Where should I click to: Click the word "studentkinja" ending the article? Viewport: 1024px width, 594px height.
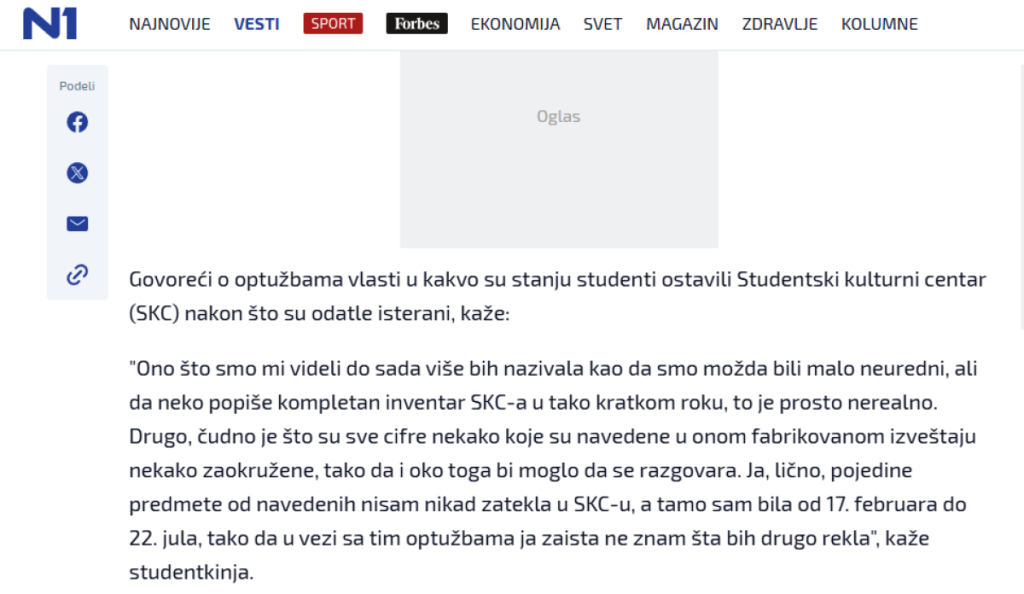[x=191, y=573]
